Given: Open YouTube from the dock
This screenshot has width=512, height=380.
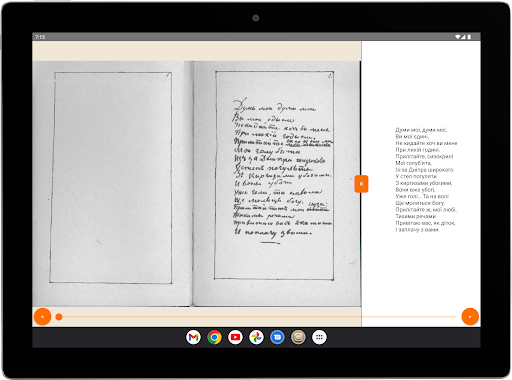Looking at the screenshot, I should (x=235, y=337).
